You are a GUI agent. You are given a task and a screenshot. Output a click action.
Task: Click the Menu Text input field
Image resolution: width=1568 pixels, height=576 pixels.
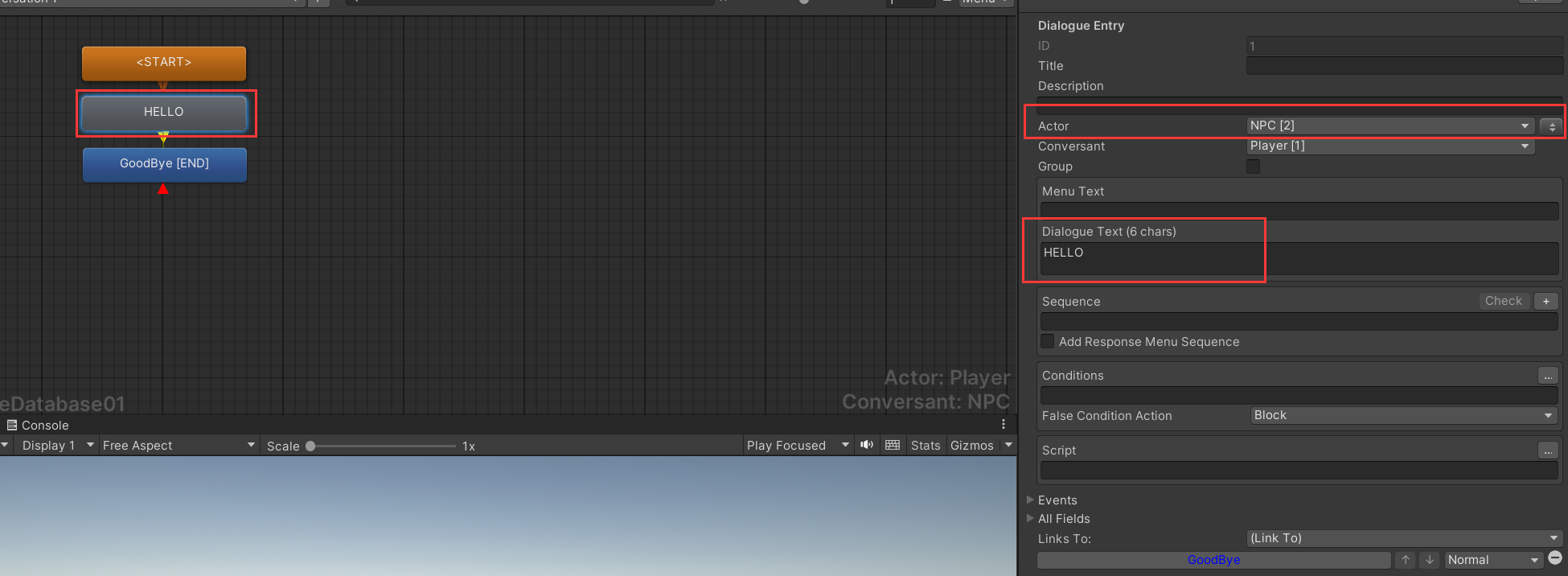coord(1299,211)
